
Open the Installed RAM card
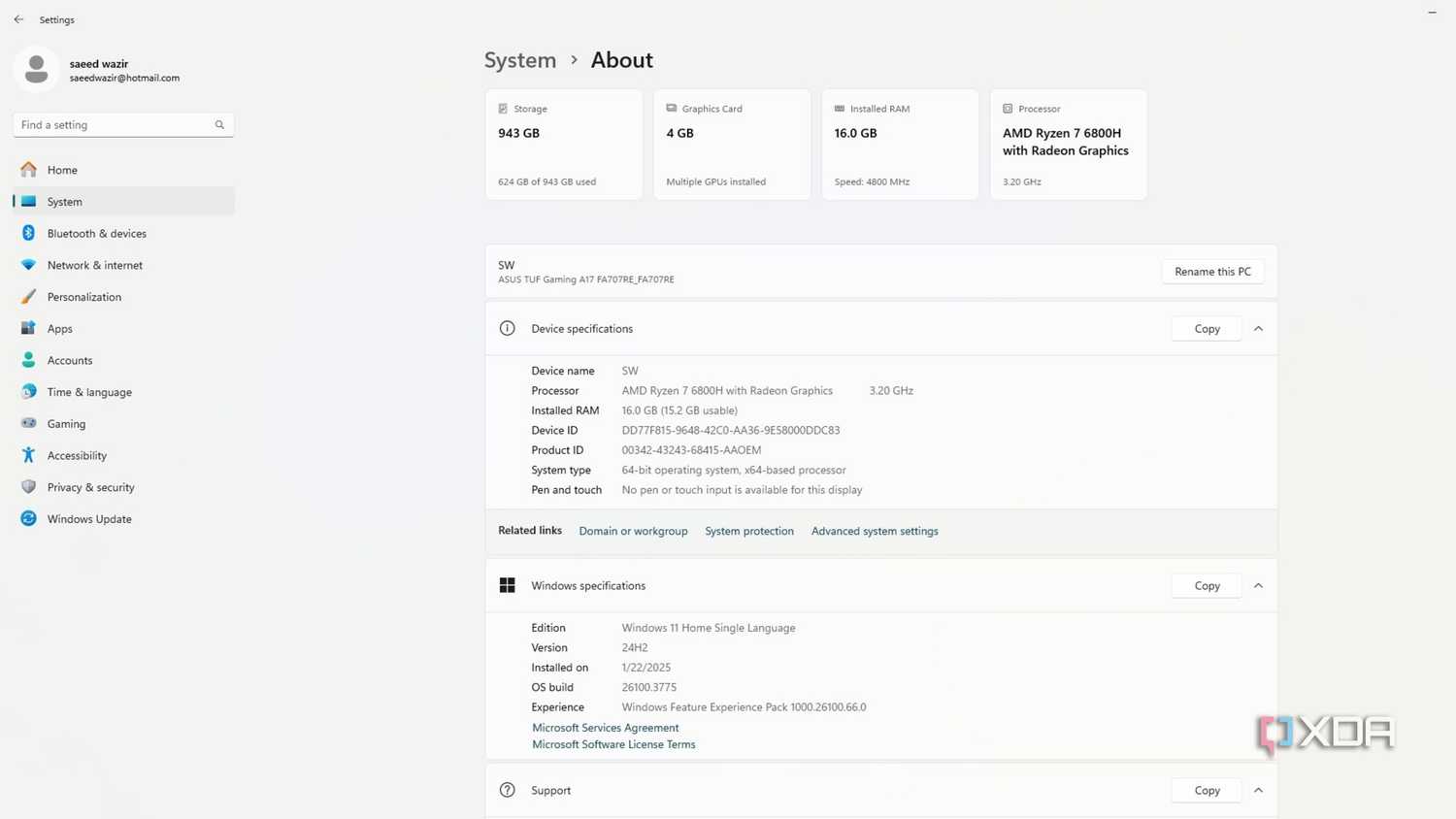click(x=900, y=145)
